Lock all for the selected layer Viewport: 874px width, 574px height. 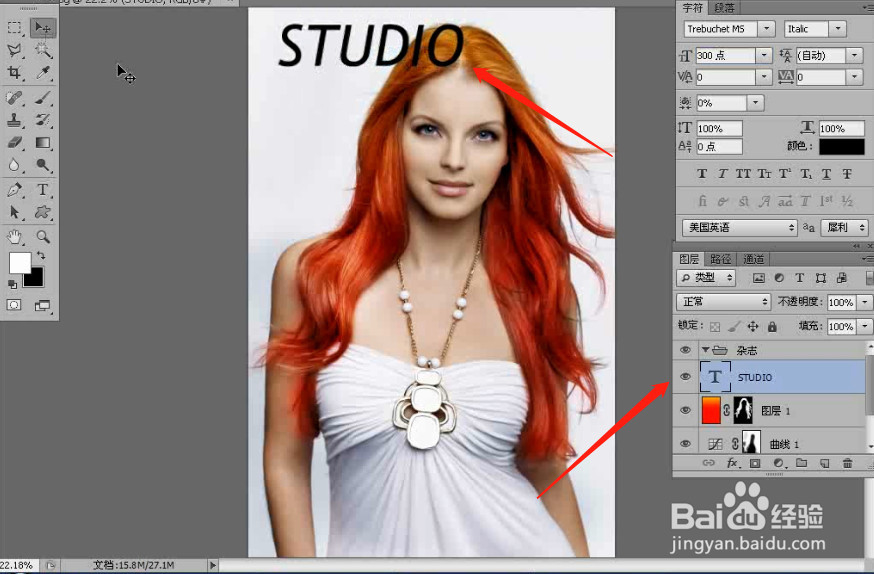(x=772, y=327)
